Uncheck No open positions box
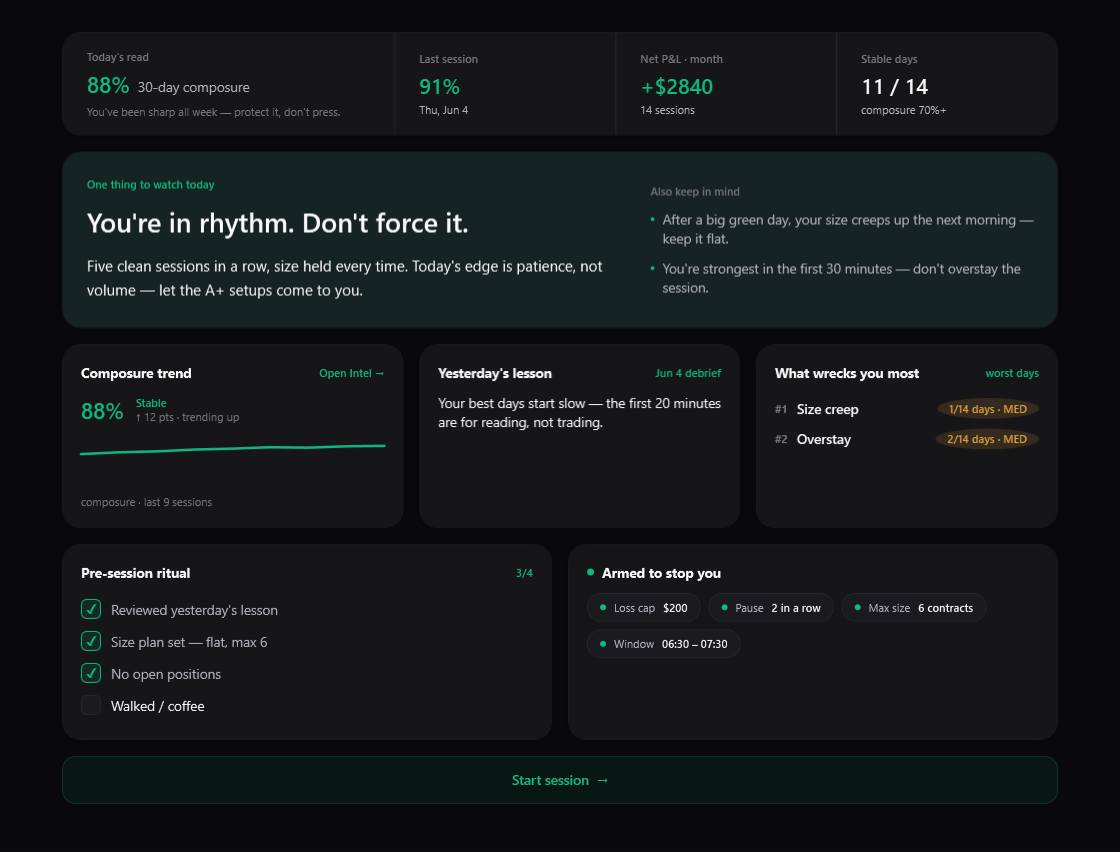Screen dimensions: 1120x852 (91, 673)
